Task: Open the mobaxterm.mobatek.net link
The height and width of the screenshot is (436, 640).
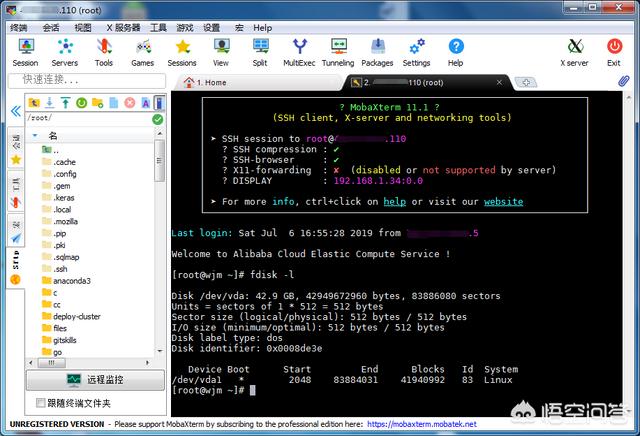Action: point(422,424)
